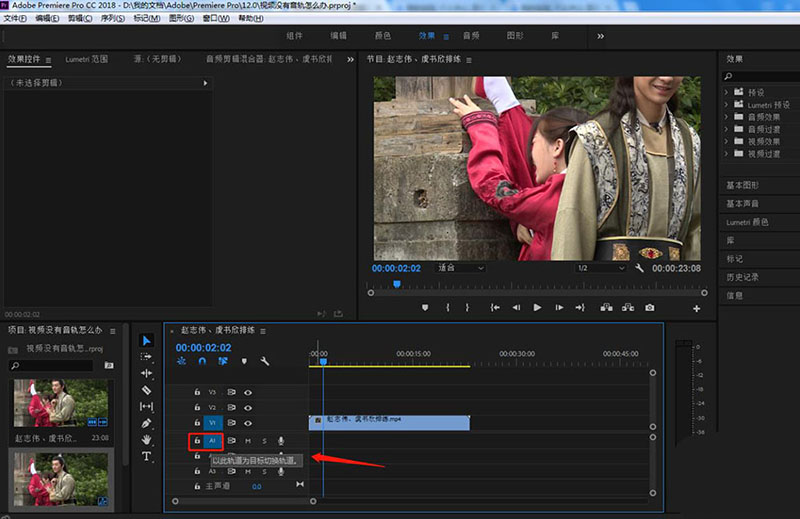Step forward one frame in Program monitor
800x519 pixels.
coord(558,307)
